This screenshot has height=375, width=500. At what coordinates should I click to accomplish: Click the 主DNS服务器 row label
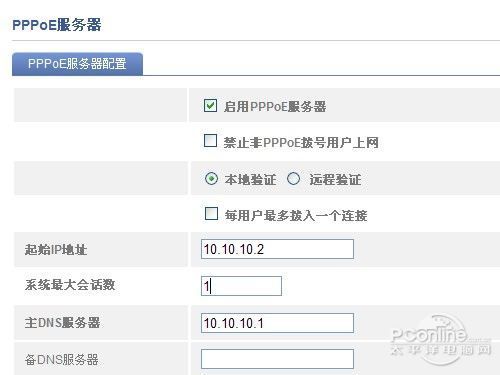click(62, 322)
